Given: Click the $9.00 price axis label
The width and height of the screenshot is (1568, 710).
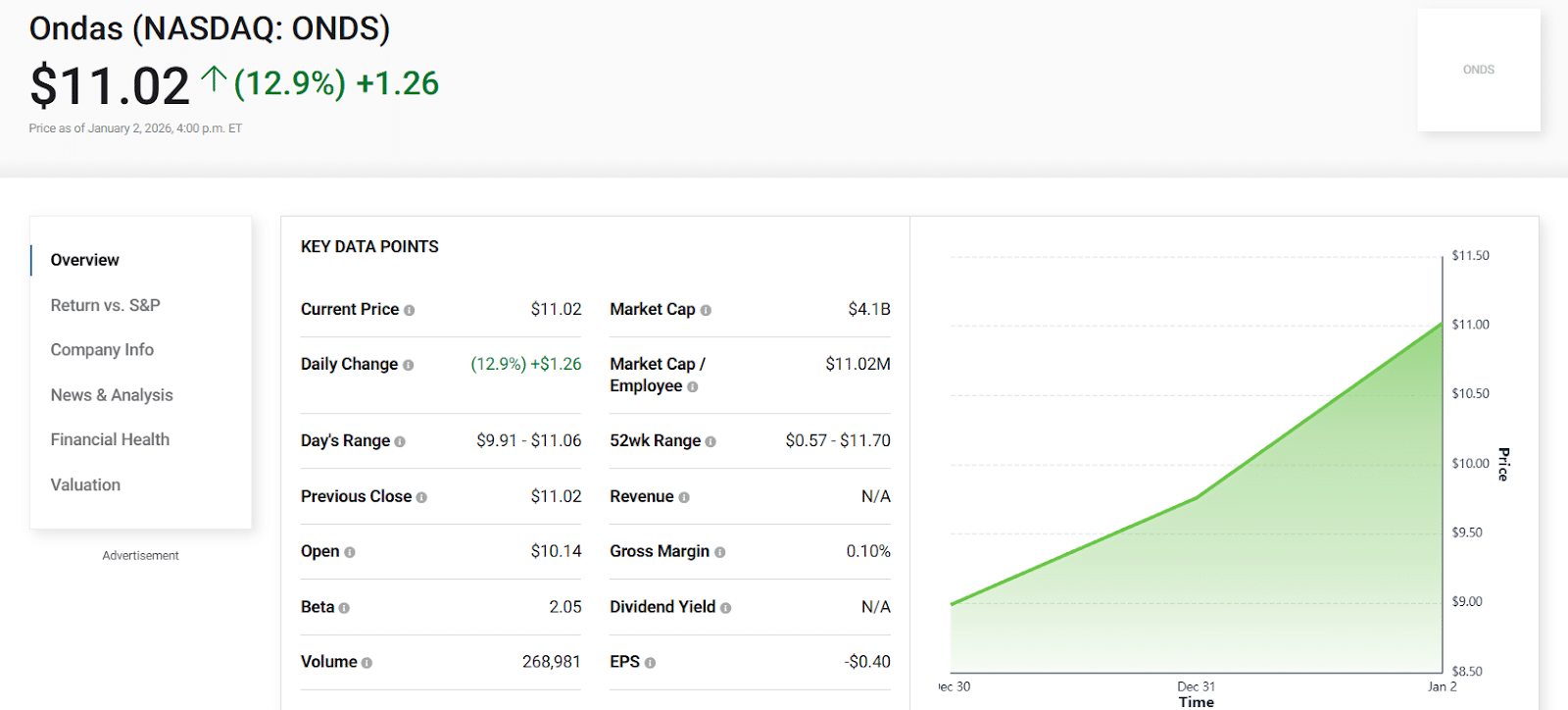Looking at the screenshot, I should pos(1467,602).
